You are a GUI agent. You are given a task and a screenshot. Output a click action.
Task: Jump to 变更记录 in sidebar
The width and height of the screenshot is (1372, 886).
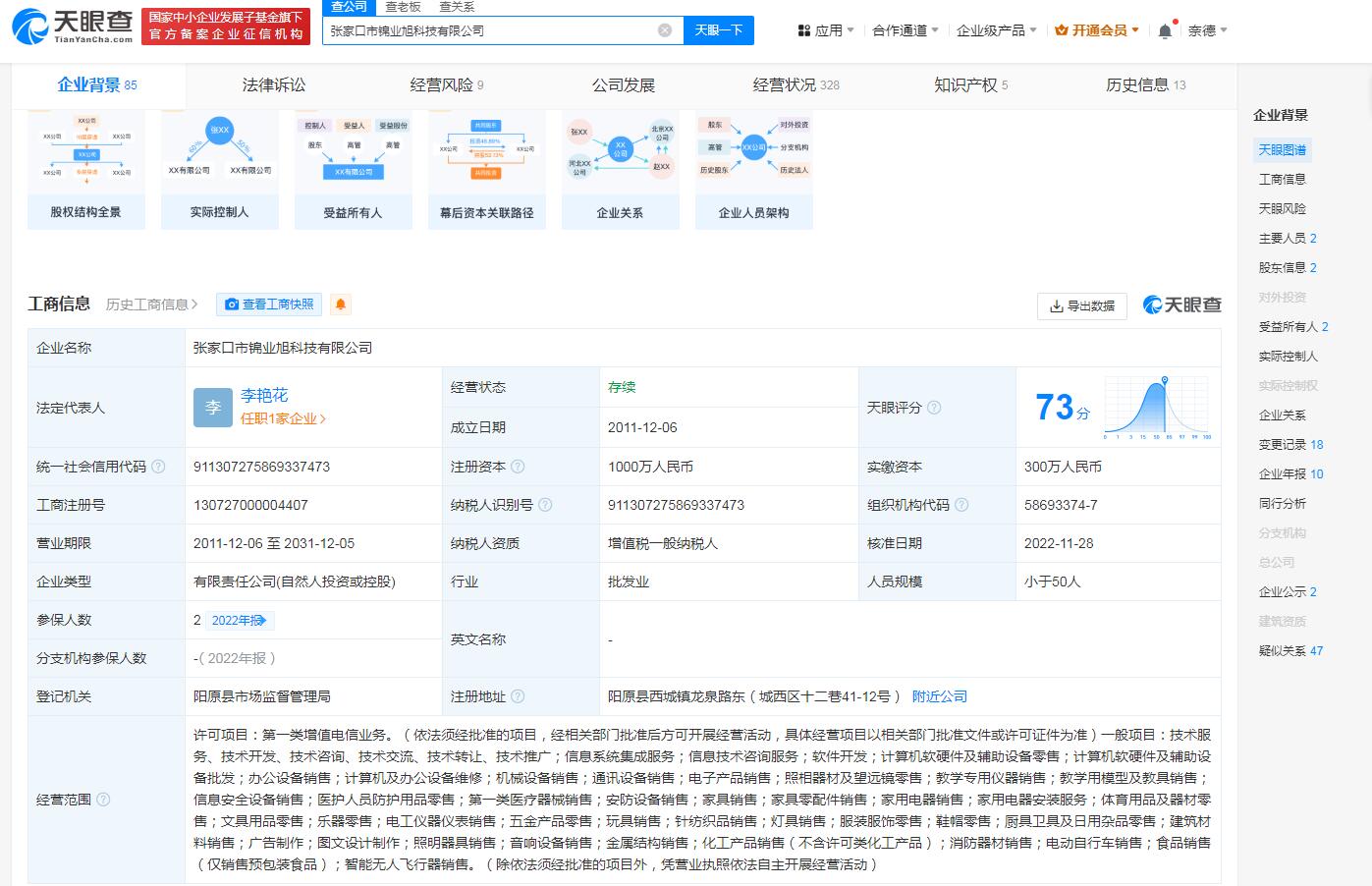point(1291,445)
